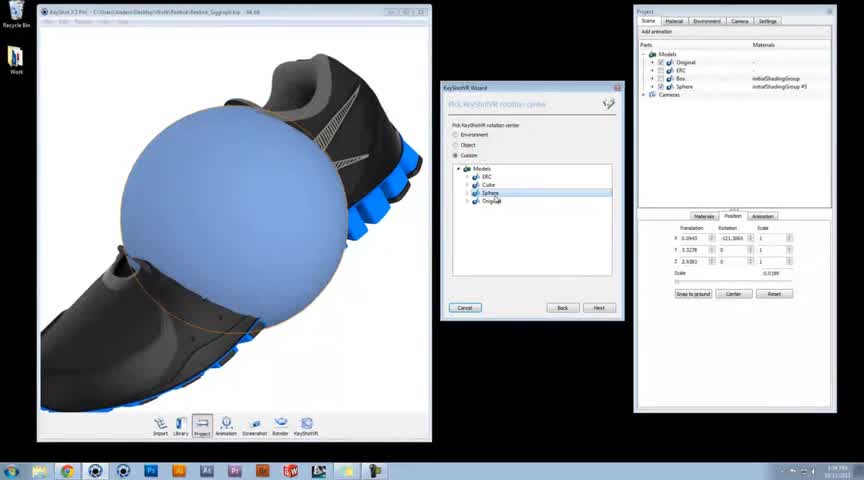Expand the Box node in Project panel

click(652, 79)
